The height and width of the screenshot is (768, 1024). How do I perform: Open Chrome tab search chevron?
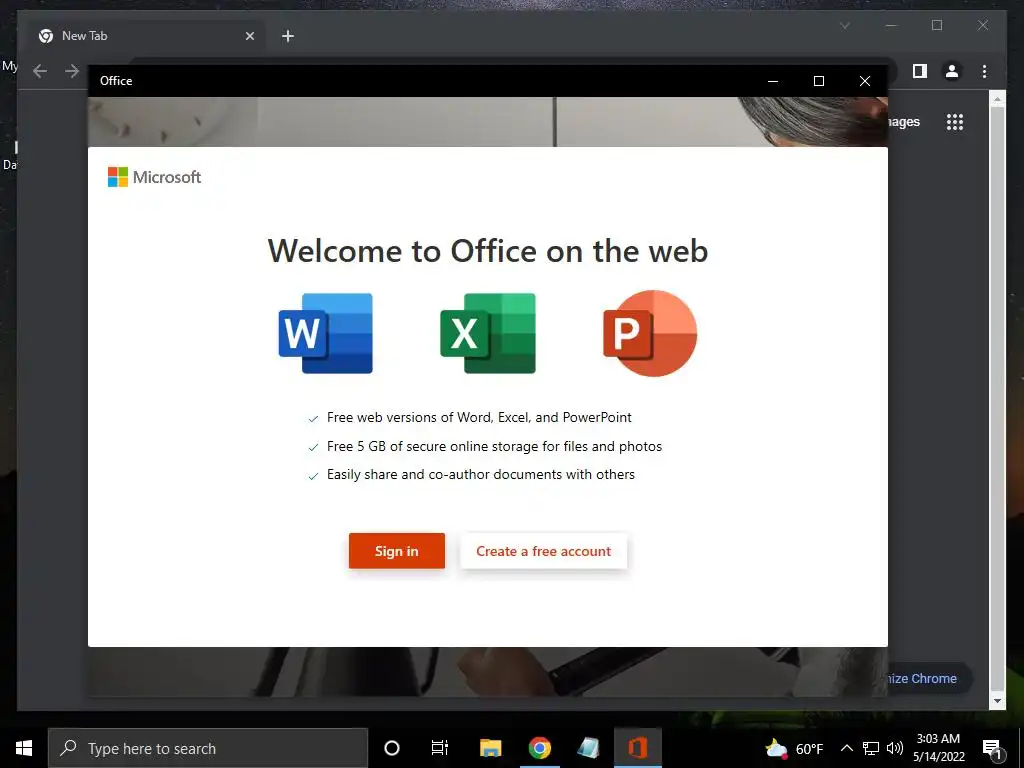coord(844,25)
